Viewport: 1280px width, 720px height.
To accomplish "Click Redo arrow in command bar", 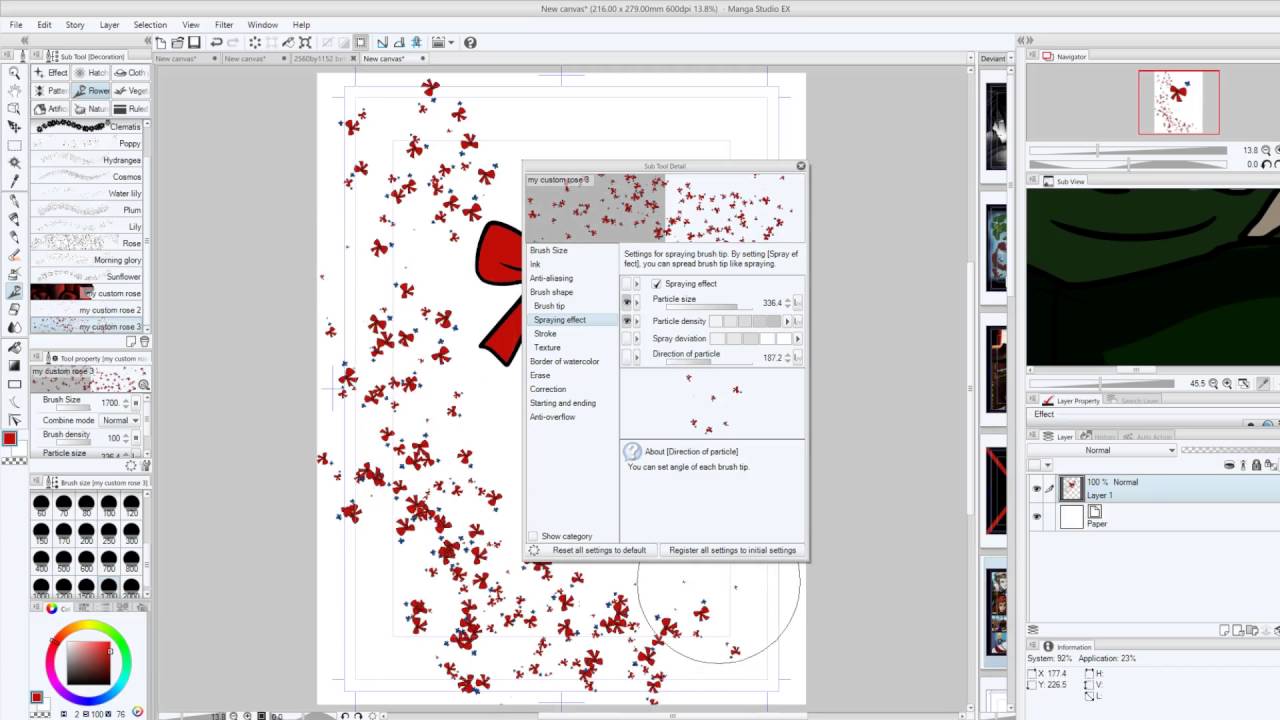I will (x=233, y=42).
